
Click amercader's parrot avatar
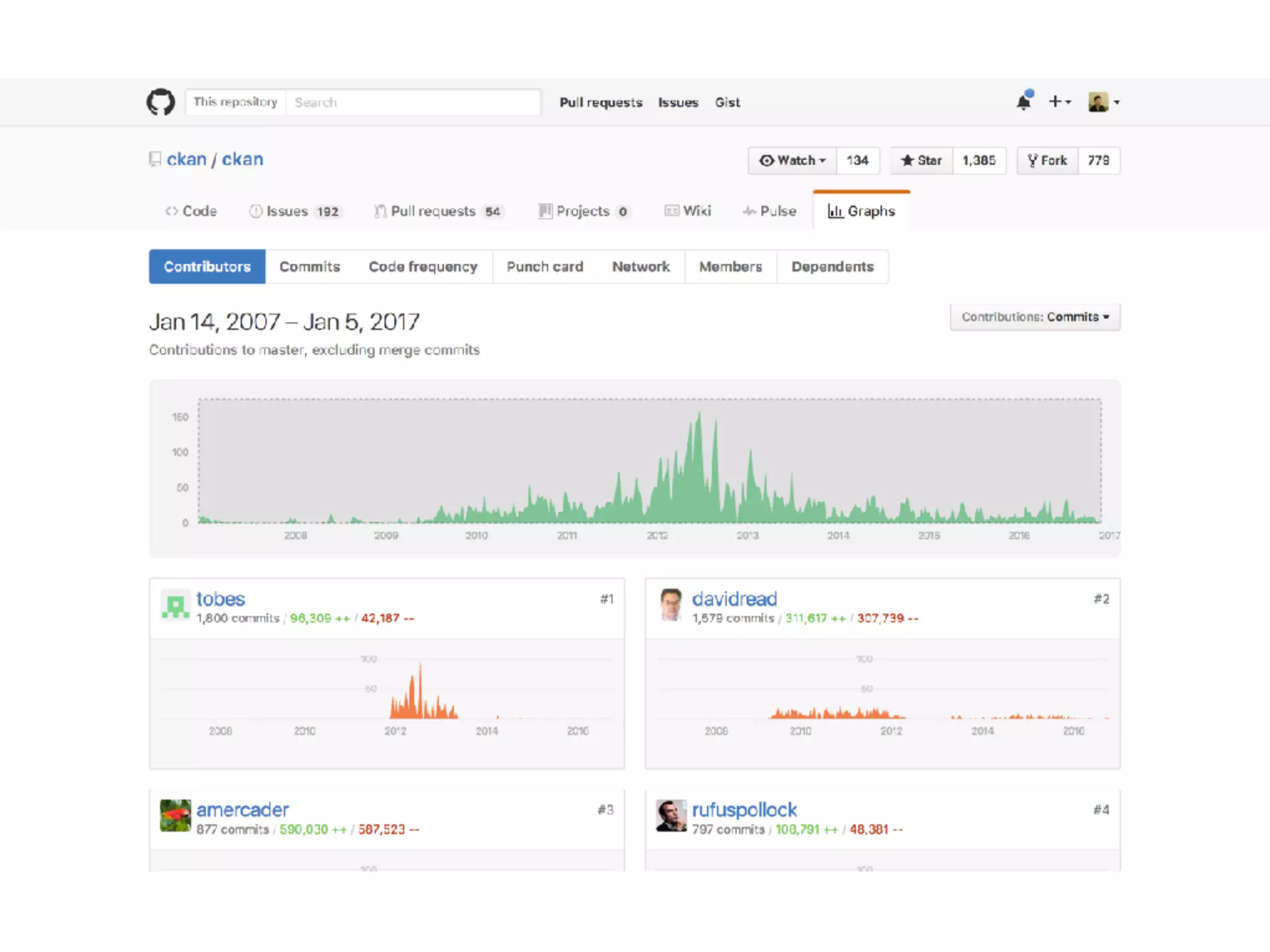pyautogui.click(x=175, y=815)
